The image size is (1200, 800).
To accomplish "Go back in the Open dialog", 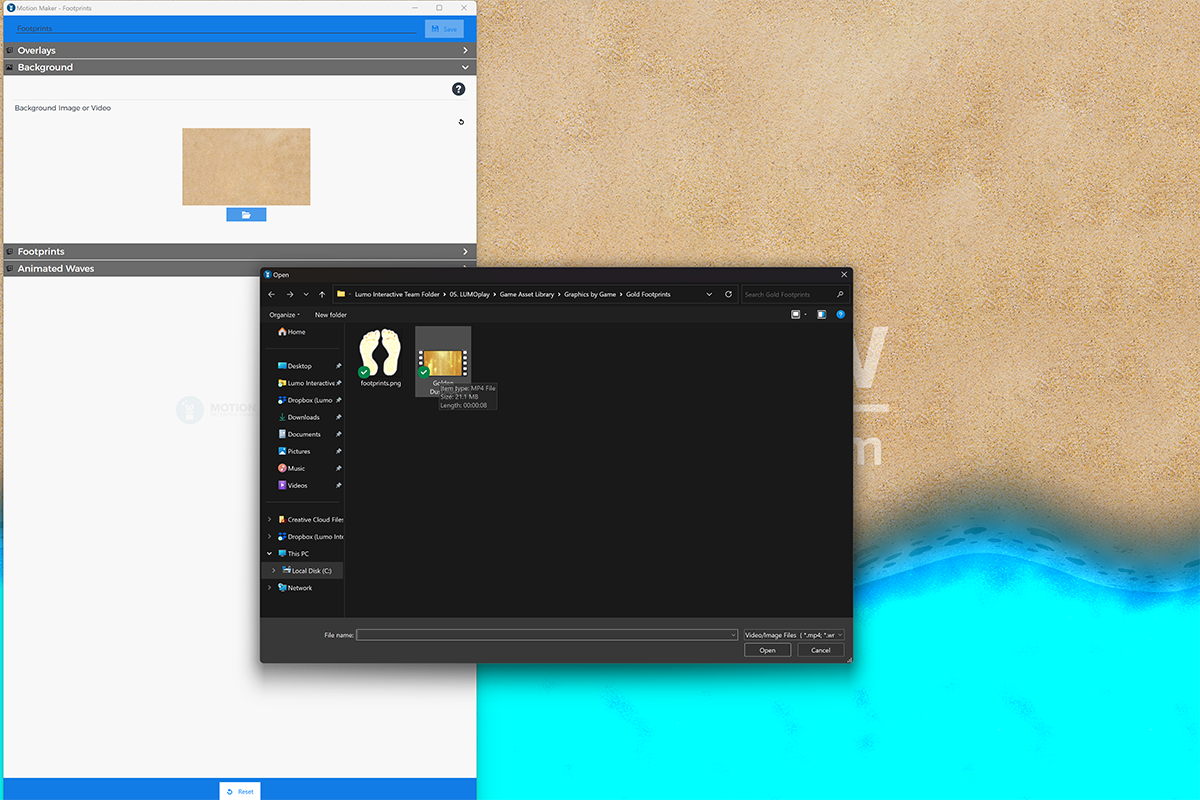I will pyautogui.click(x=272, y=294).
